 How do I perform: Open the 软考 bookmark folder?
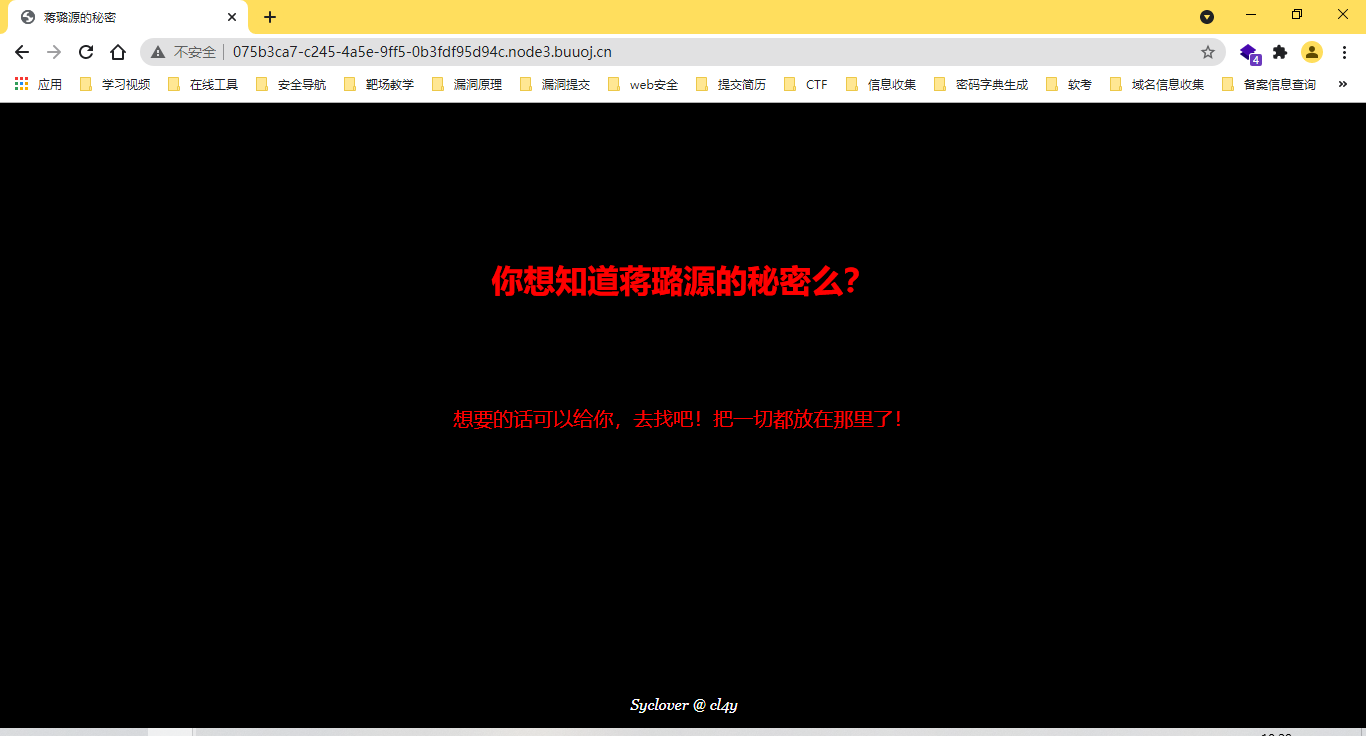click(1069, 85)
